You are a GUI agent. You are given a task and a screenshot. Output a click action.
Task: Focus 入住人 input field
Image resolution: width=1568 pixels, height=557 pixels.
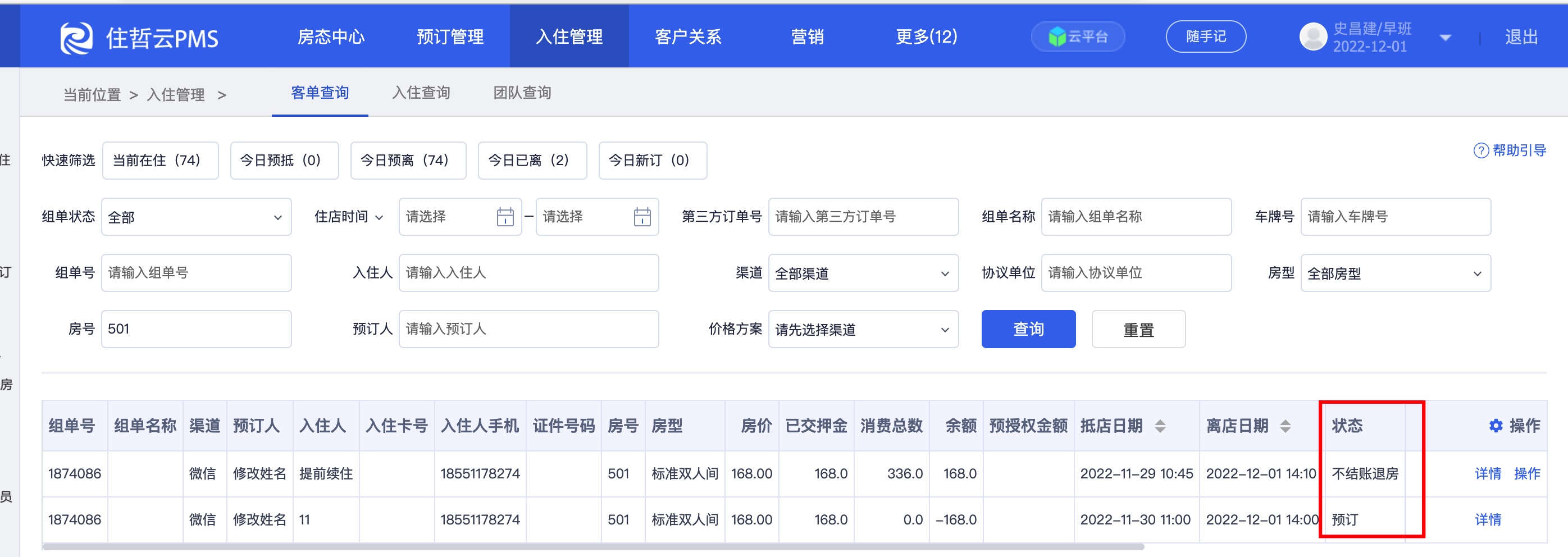click(x=528, y=273)
